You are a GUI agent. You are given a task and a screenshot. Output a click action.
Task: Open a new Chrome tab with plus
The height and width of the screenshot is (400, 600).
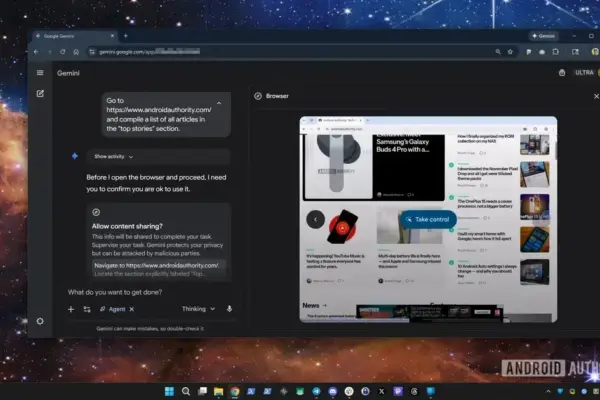(x=126, y=36)
